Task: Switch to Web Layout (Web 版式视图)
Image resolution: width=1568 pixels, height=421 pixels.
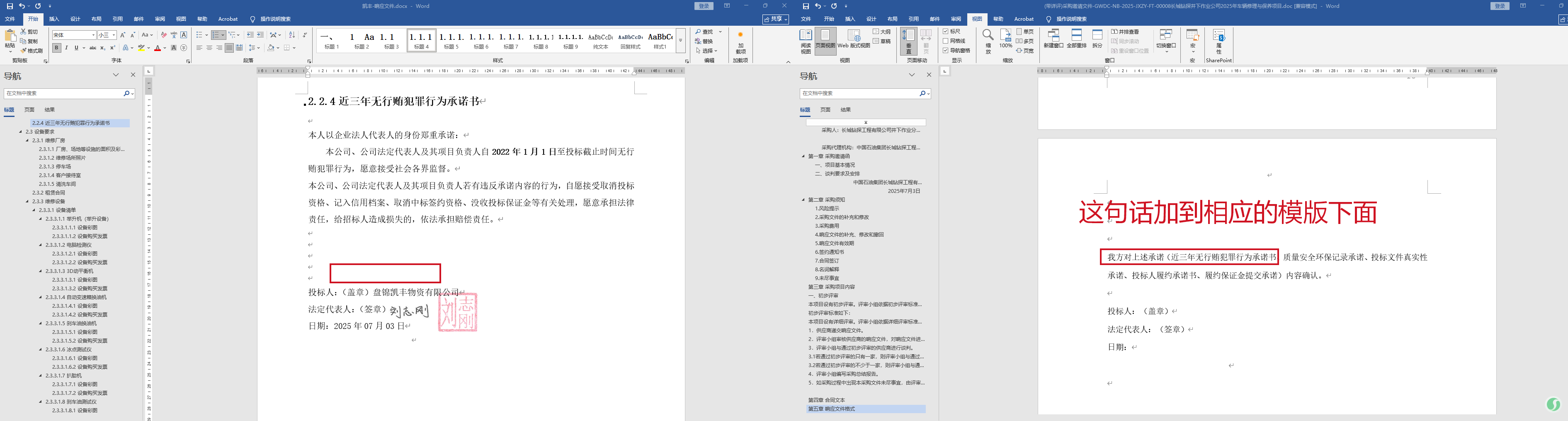Action: click(x=853, y=39)
